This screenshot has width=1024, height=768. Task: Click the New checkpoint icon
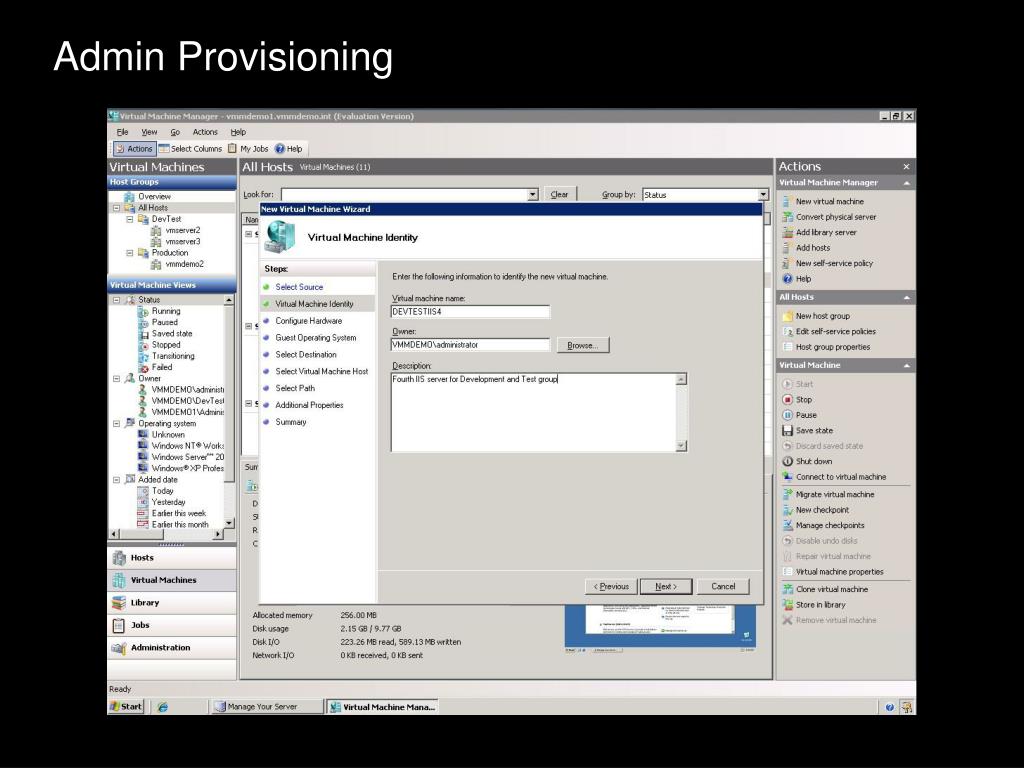click(788, 510)
